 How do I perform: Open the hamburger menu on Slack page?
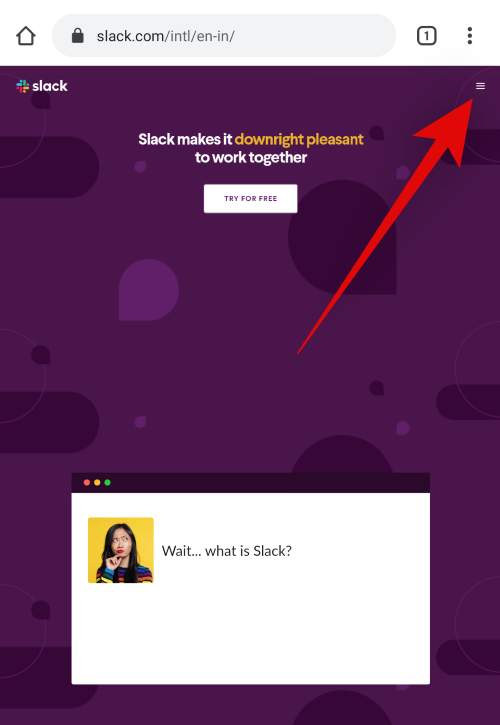pos(480,86)
